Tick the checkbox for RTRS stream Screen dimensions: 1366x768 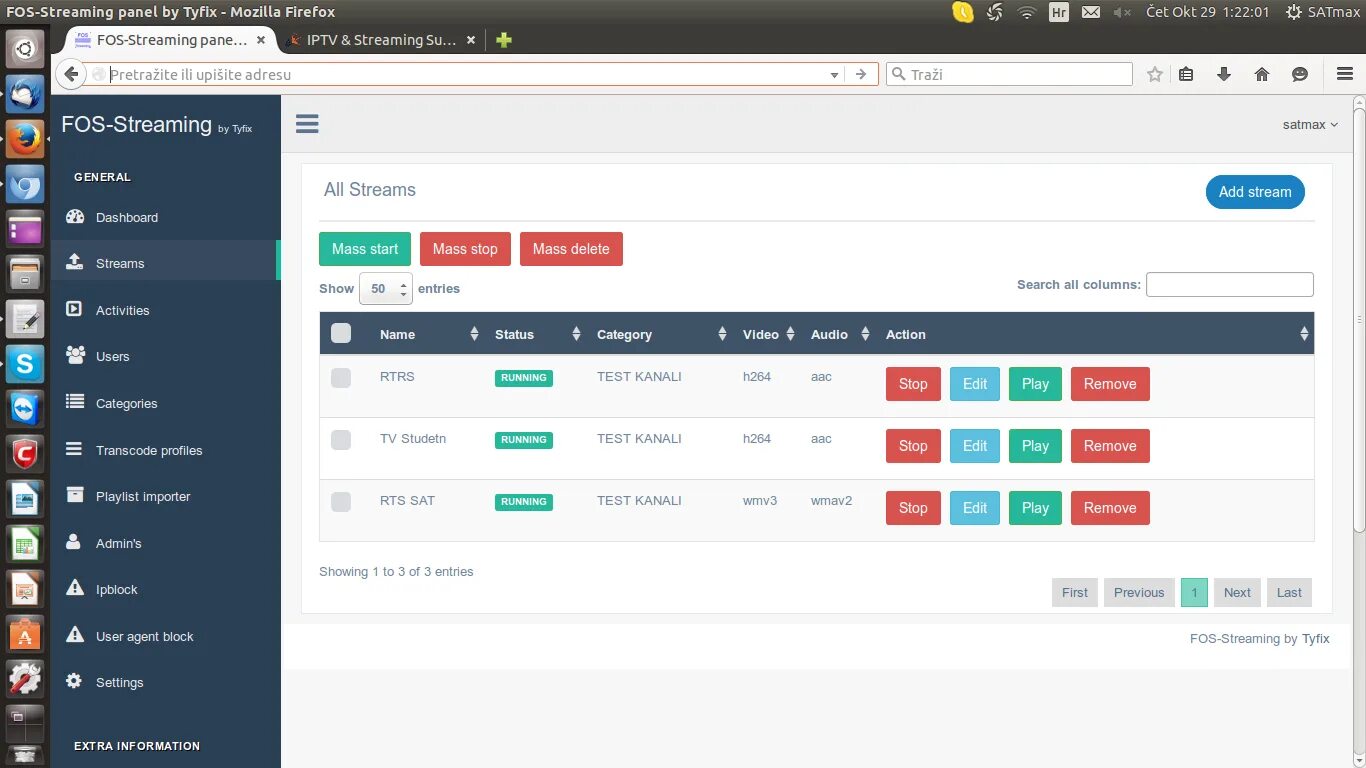click(x=341, y=378)
